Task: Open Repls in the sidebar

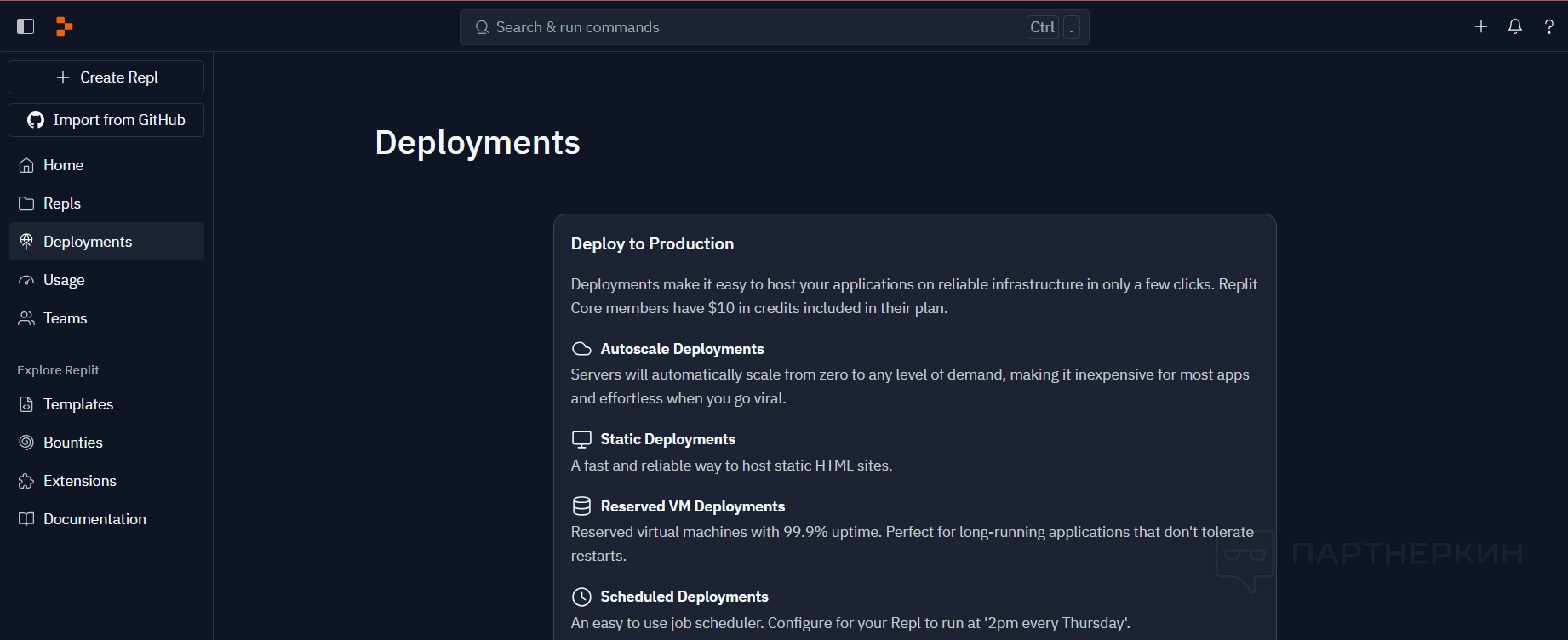Action: point(61,203)
